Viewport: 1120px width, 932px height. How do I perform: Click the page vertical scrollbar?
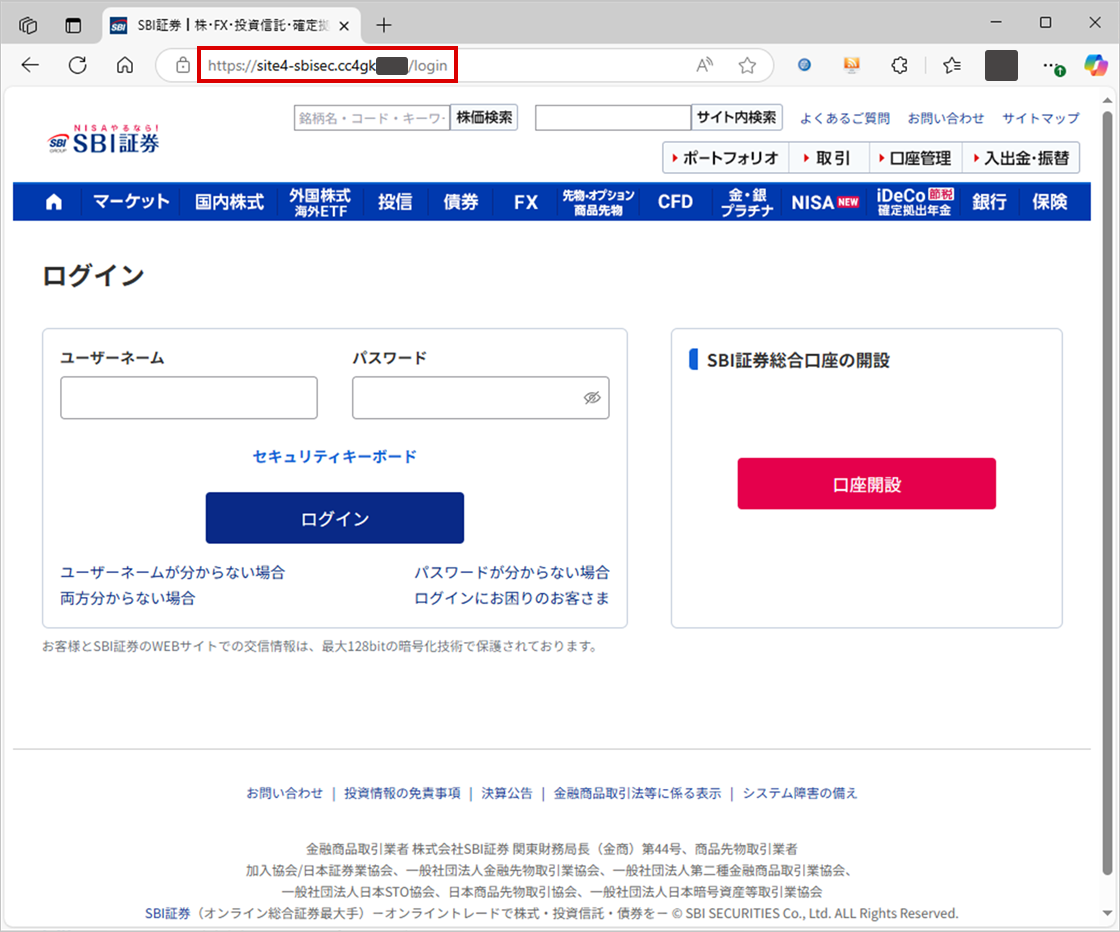(1107, 493)
